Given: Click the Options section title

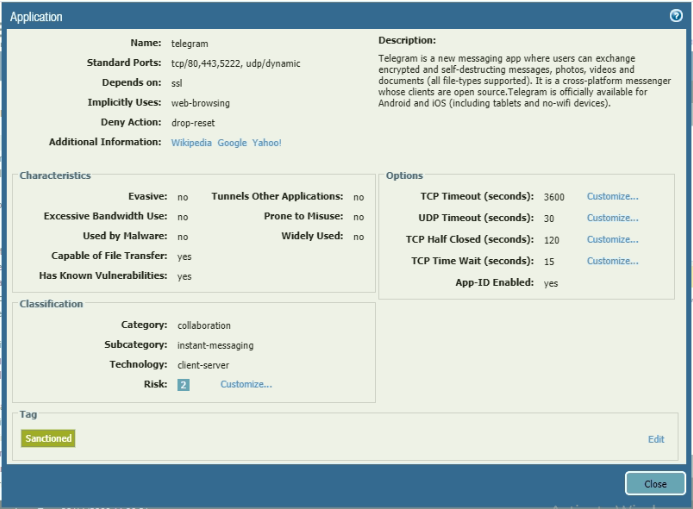Looking at the screenshot, I should tap(404, 175).
